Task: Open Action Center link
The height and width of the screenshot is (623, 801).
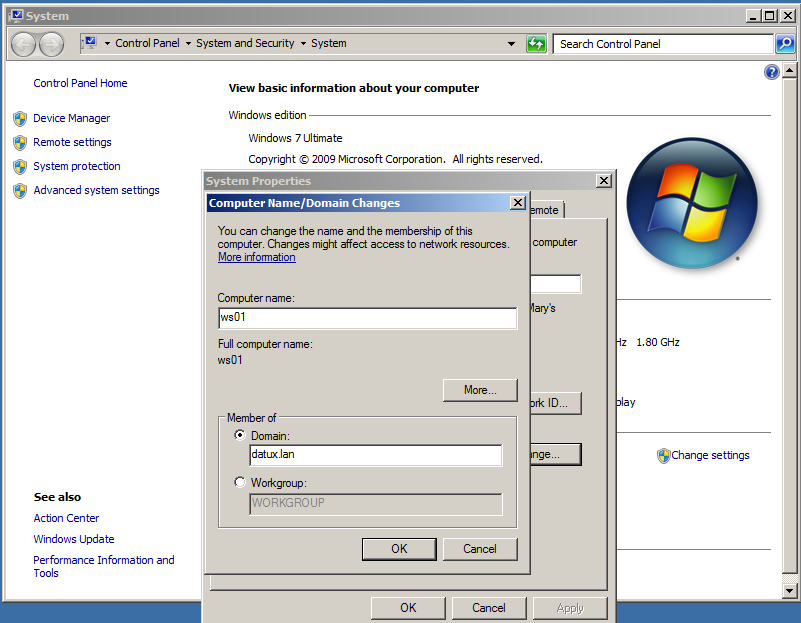Action: [66, 518]
